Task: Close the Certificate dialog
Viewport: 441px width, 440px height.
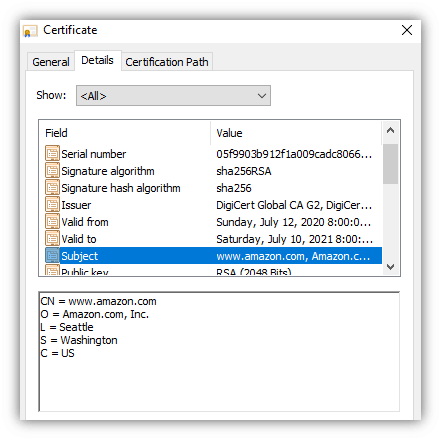Action: [x=407, y=30]
